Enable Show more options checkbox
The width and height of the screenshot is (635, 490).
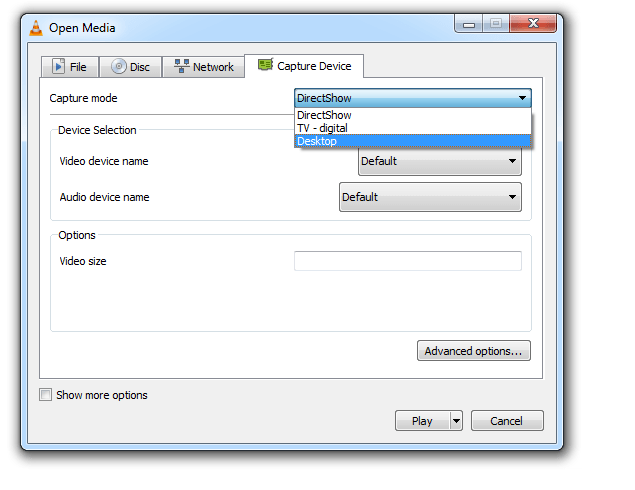pyautogui.click(x=46, y=395)
